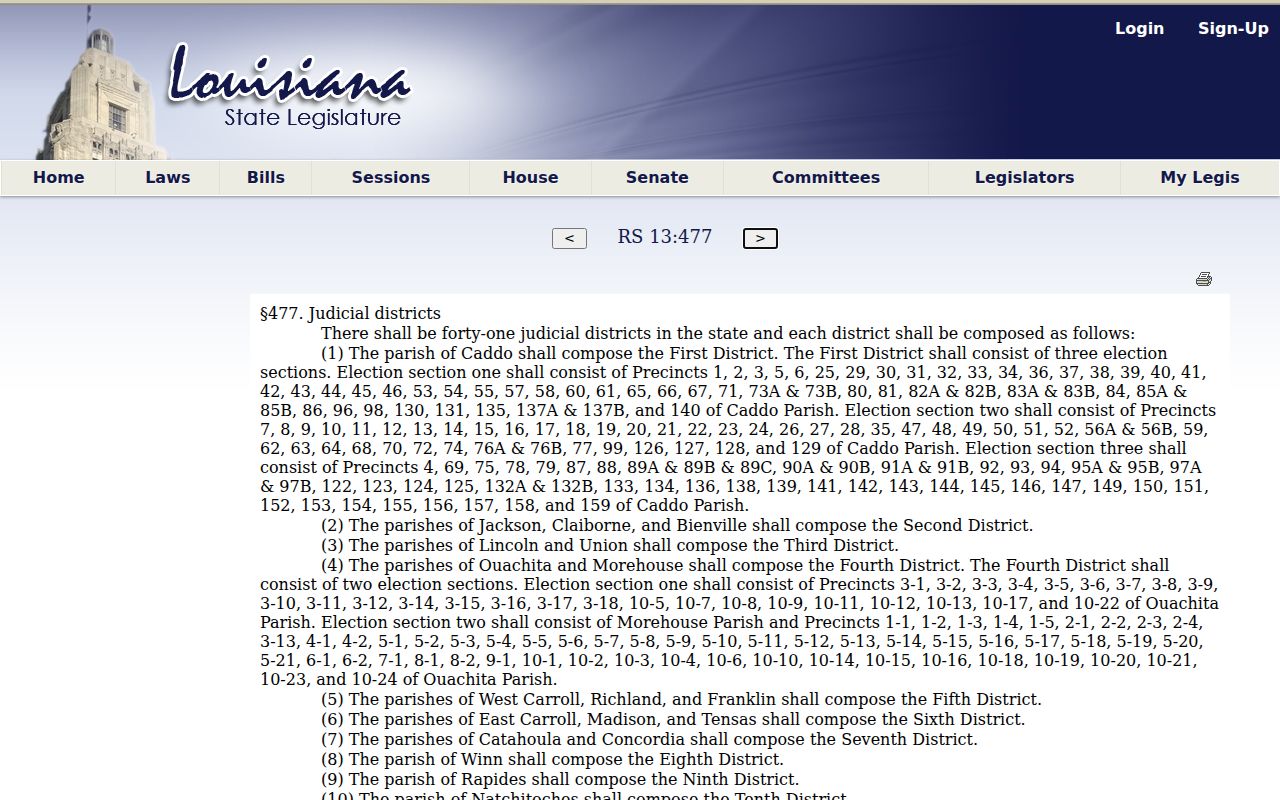The width and height of the screenshot is (1280, 800).
Task: Click the line about Catahoula and Concordia parishes
Action: coord(649,740)
